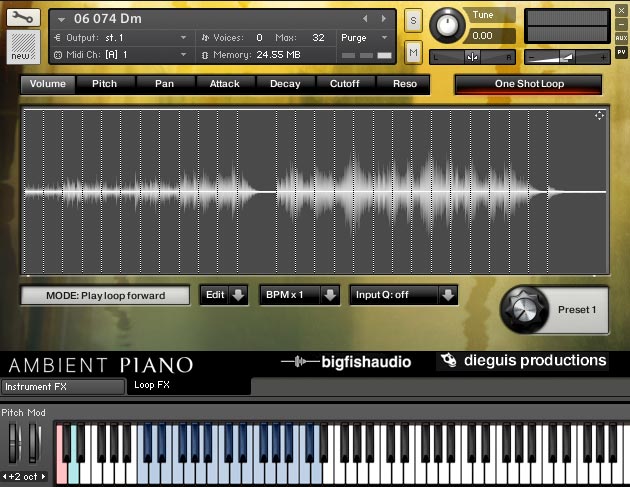Expand instrument name dropdown triangle beside 06 074 Dm

point(61,19)
